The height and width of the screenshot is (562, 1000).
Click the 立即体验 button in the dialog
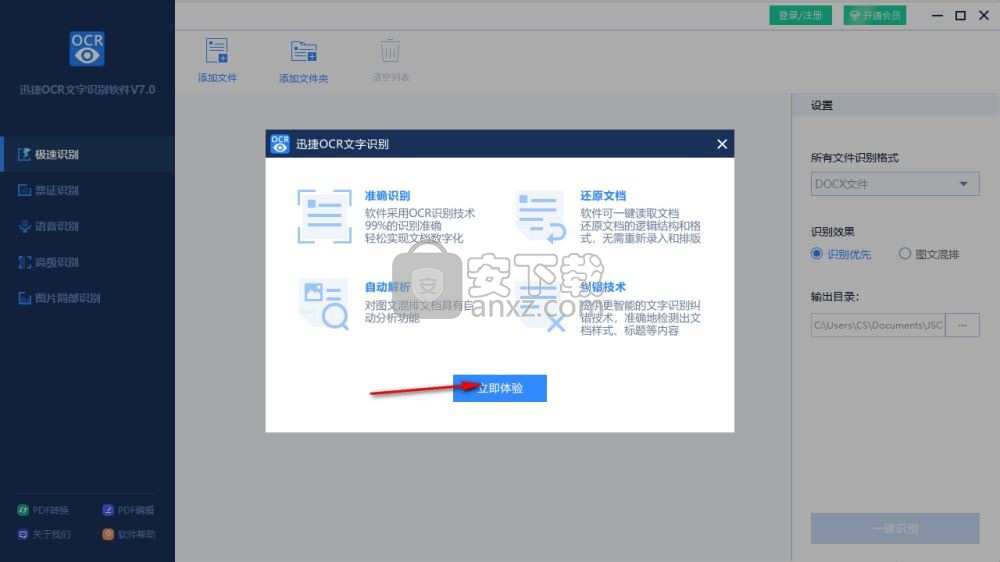tap(499, 388)
